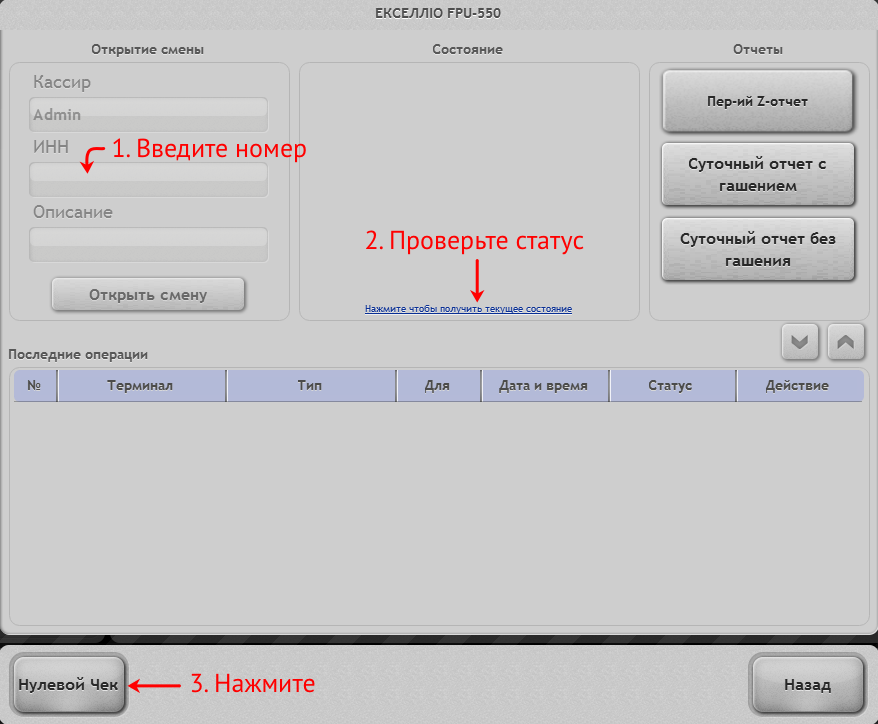Screen dimensions: 878x724
Task: Click the Нулевой Чек button
Action: (68, 684)
